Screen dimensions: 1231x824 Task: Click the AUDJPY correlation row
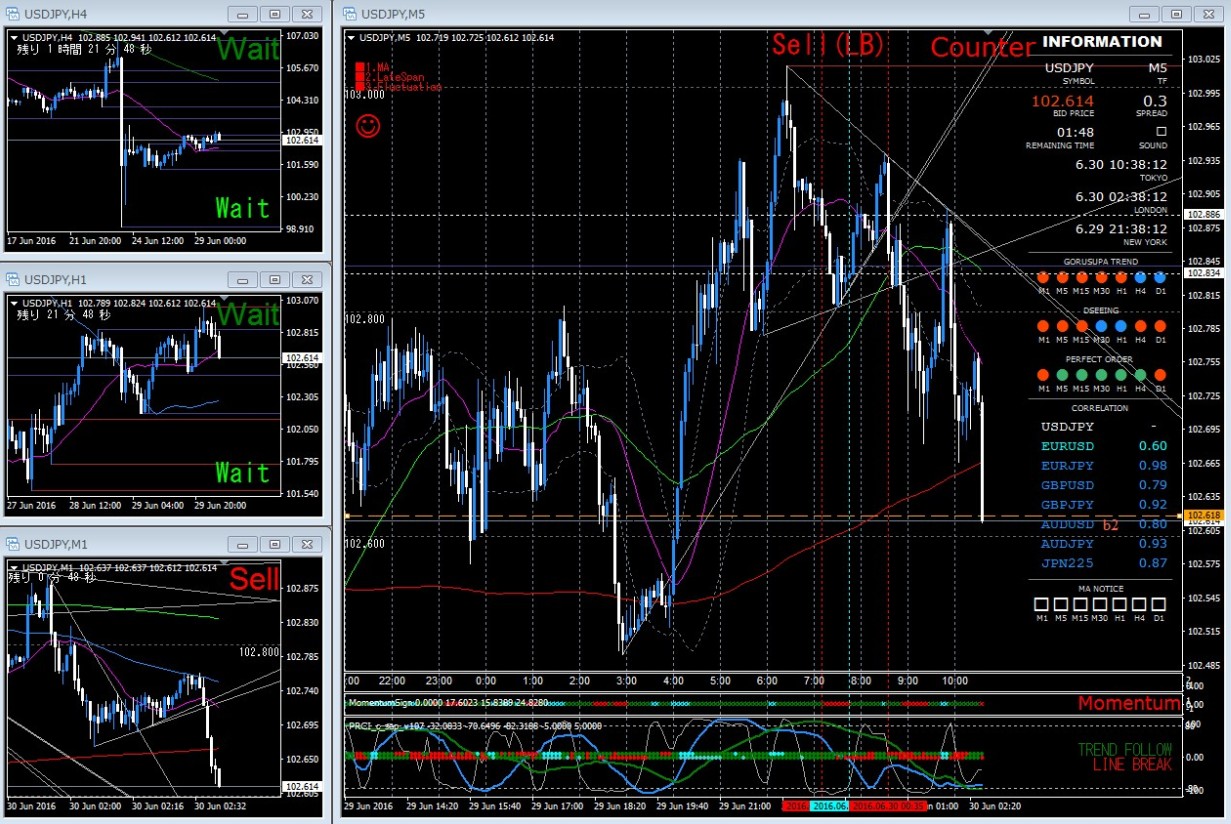1104,543
